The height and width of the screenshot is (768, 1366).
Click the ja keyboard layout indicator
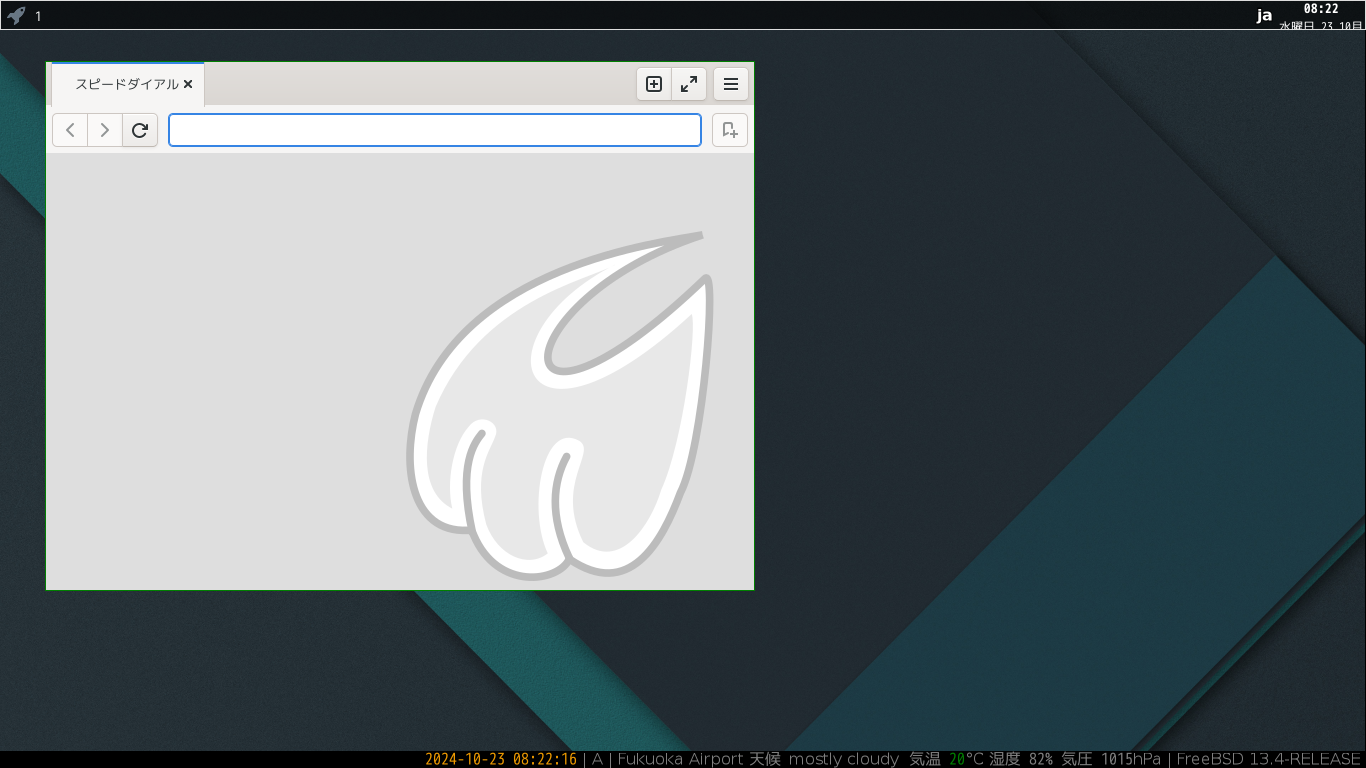[x=1265, y=15]
